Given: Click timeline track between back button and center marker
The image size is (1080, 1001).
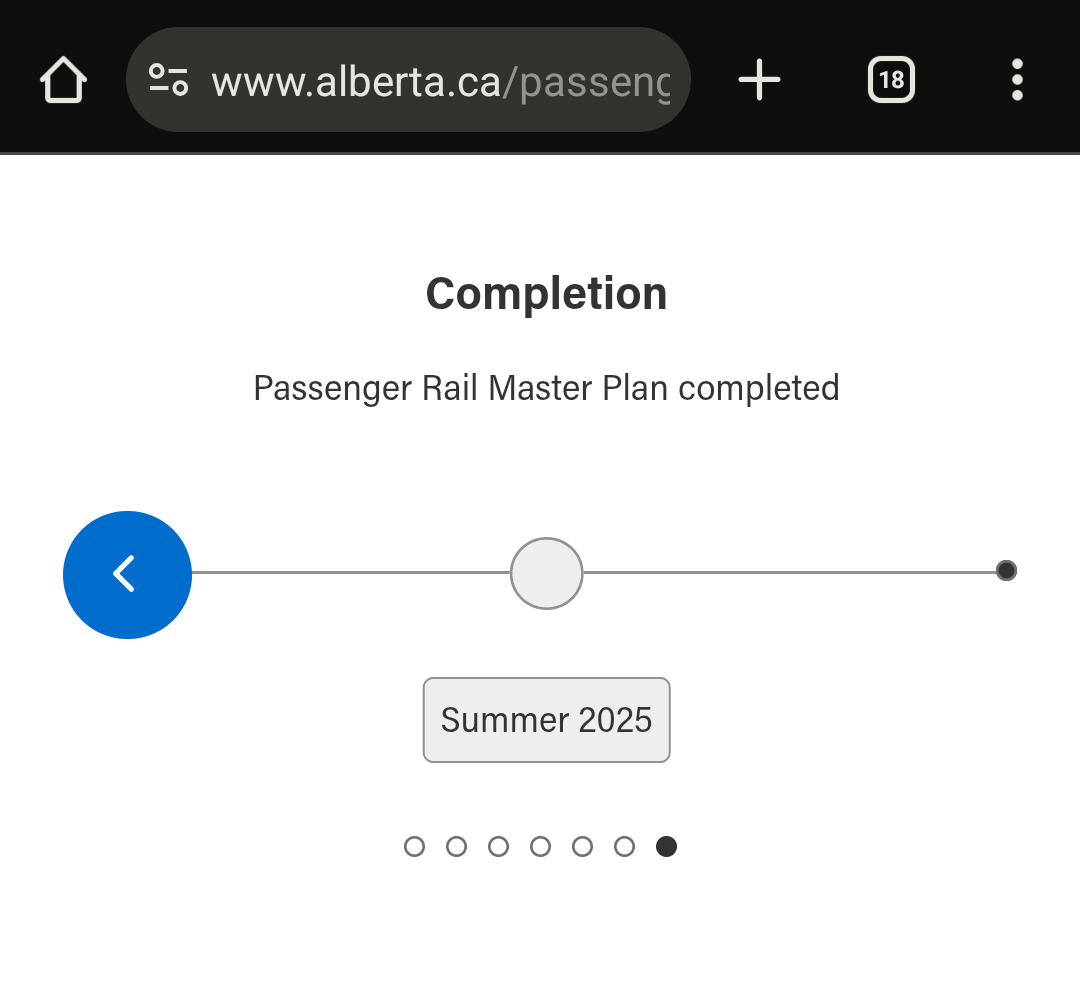Looking at the screenshot, I should tap(350, 573).
